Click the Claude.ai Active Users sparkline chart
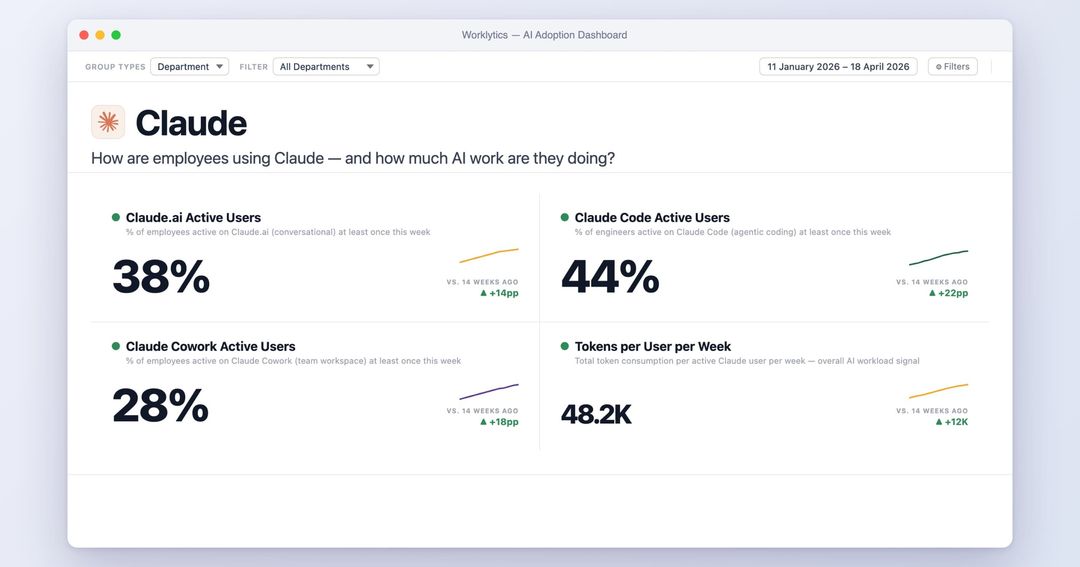Viewport: 1080px width, 567px height. (x=489, y=256)
